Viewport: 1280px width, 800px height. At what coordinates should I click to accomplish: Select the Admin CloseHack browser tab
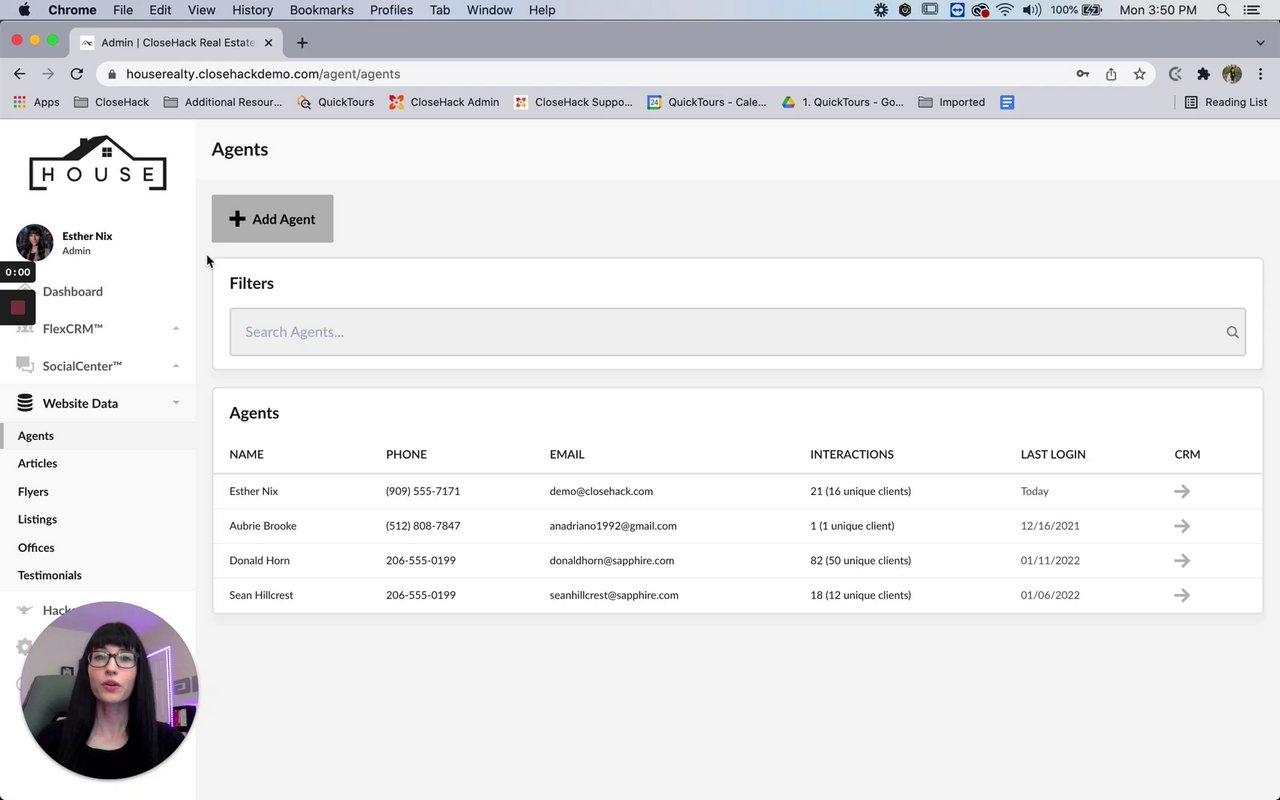(178, 42)
